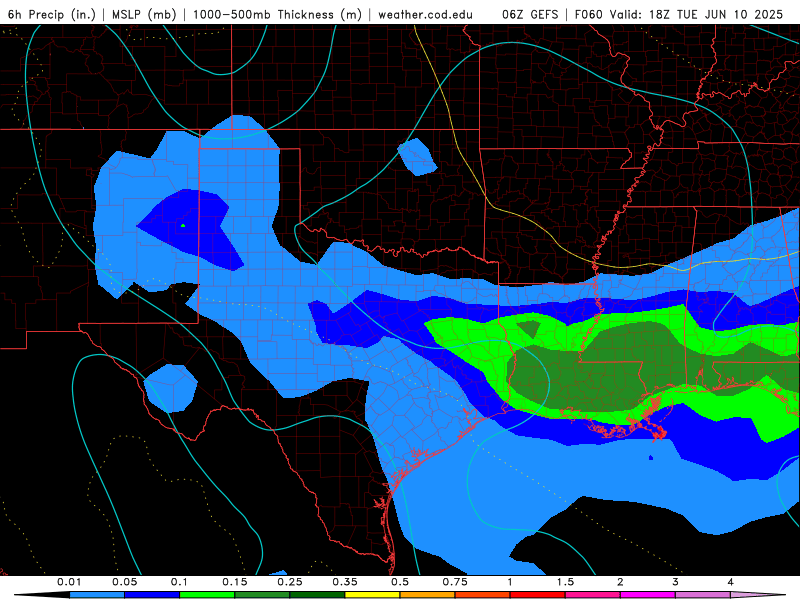Click the light blue color bar segment
The width and height of the screenshot is (800, 600).
[x=97, y=595]
